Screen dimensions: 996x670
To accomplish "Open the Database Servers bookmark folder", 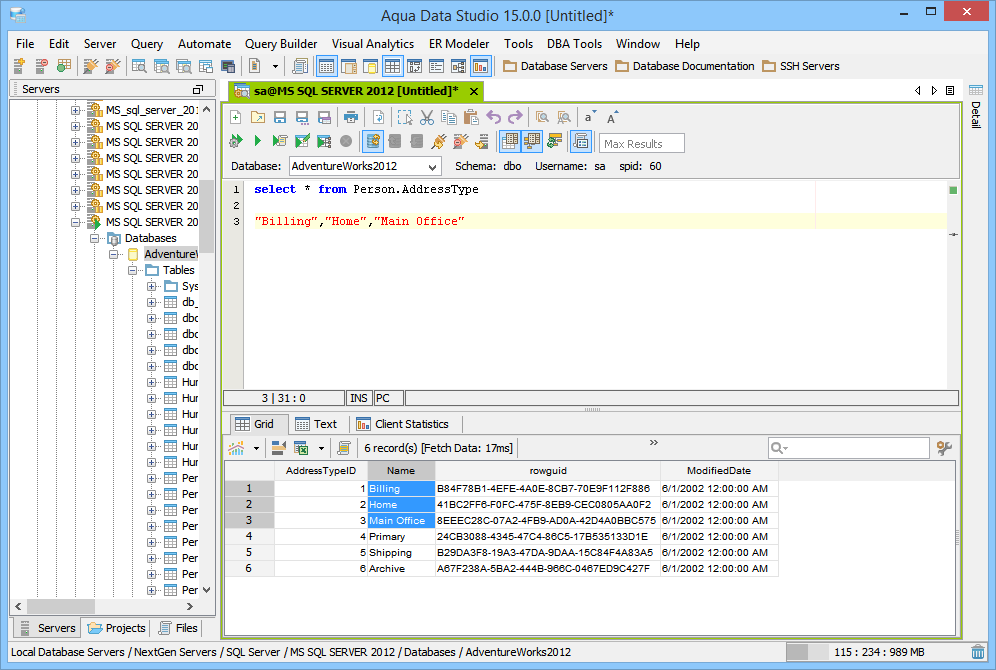I will 555,66.
